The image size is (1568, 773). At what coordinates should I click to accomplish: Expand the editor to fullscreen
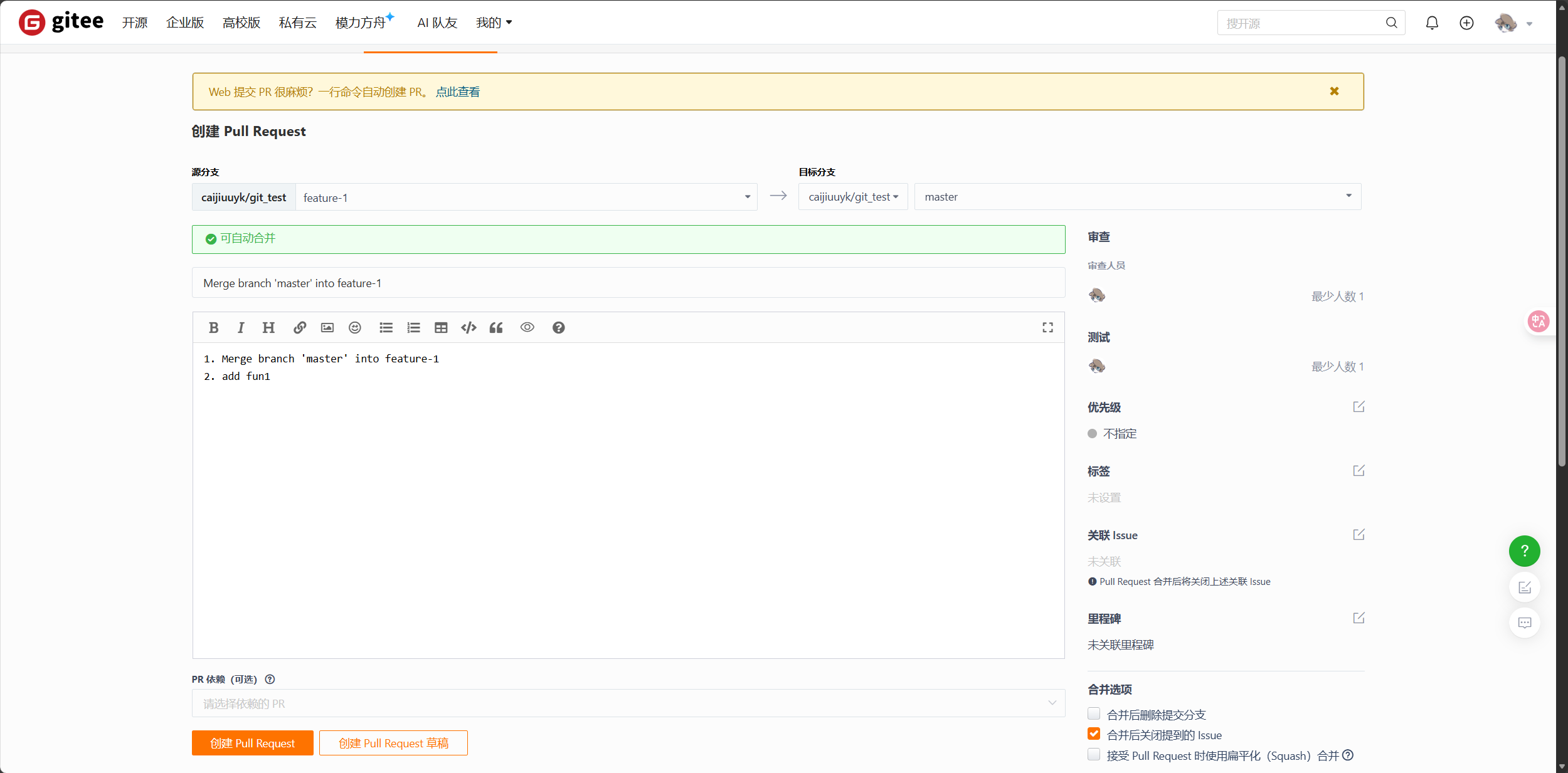(x=1047, y=327)
